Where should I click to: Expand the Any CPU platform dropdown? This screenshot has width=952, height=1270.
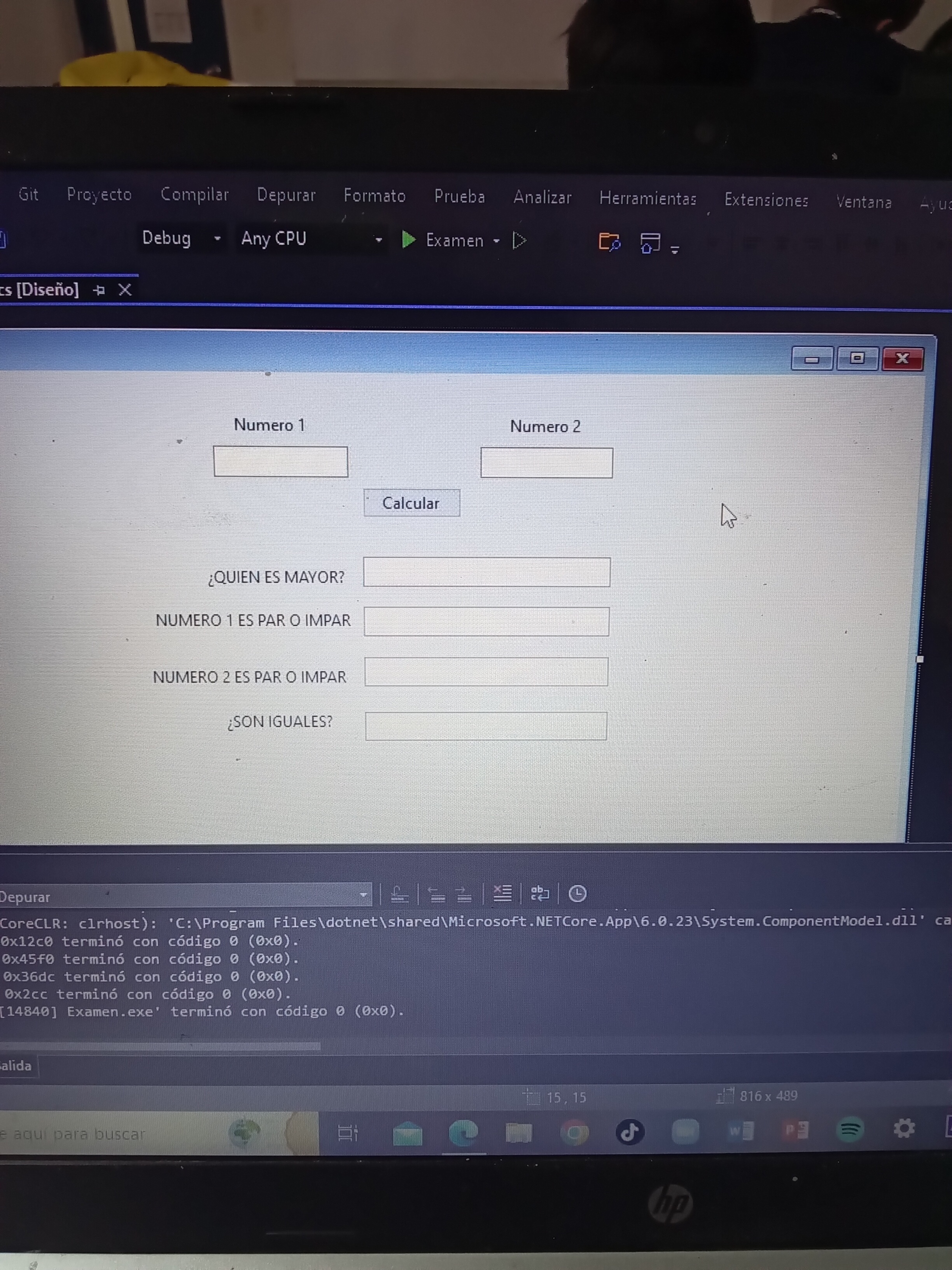click(x=378, y=240)
